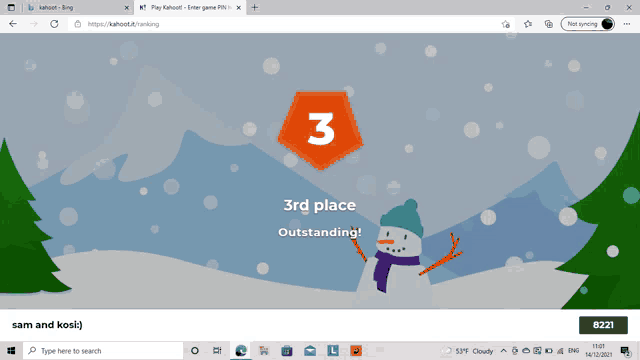Show hidden system tray icons
The image size is (640, 360).
[x=504, y=351]
